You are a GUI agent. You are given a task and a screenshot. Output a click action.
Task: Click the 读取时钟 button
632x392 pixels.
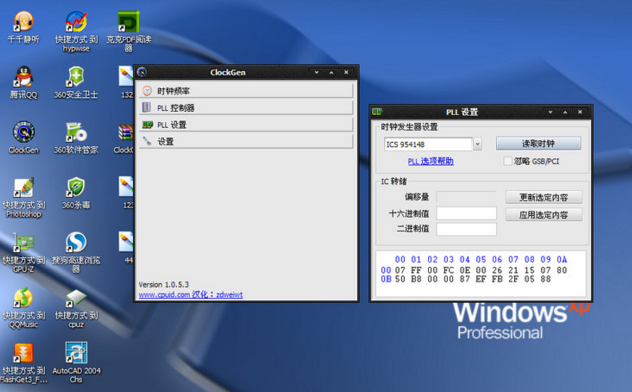coord(538,143)
